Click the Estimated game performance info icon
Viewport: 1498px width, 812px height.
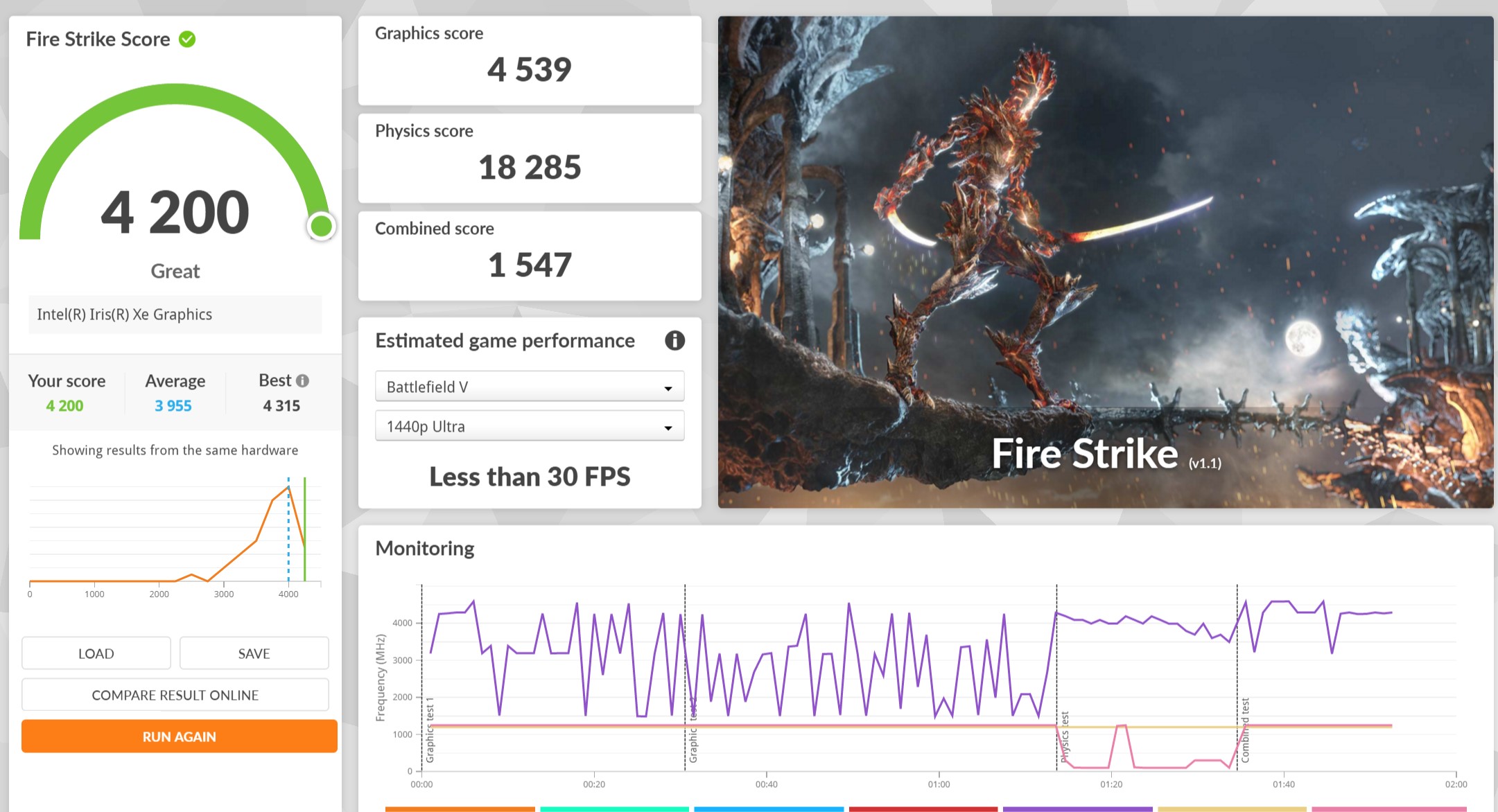click(x=674, y=340)
